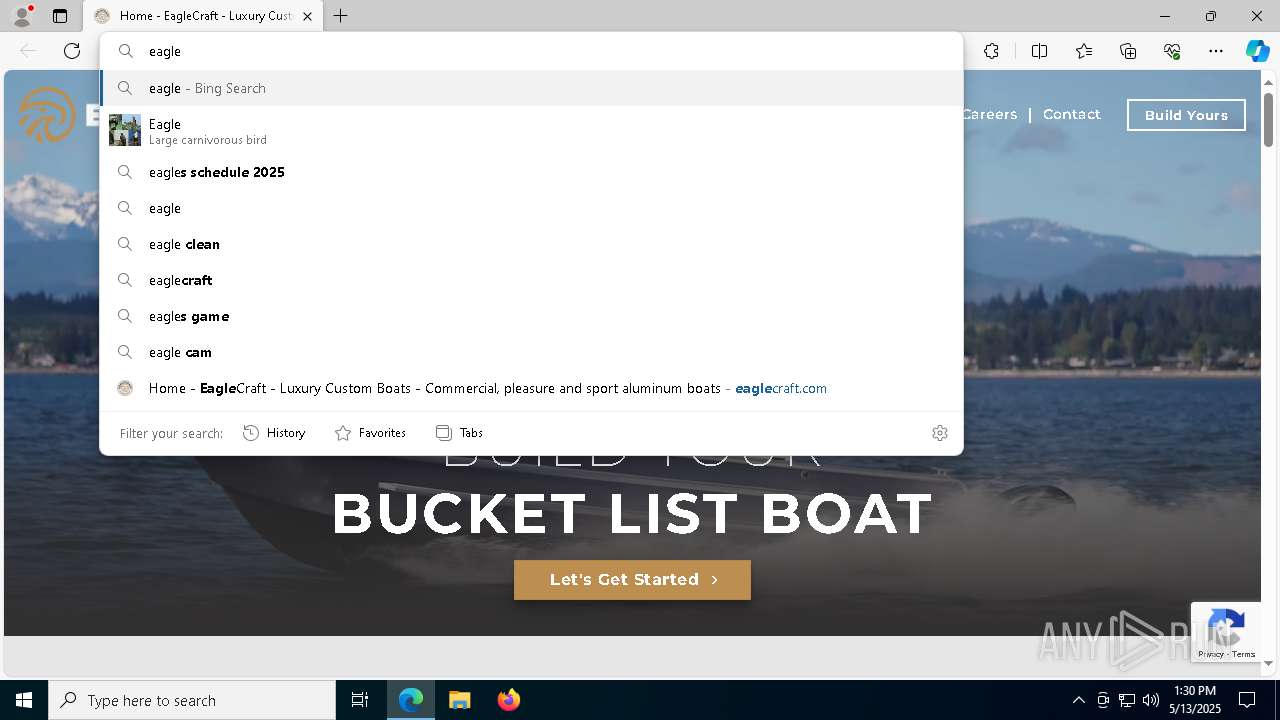Open Microsoft Edge from taskbar

(411, 700)
